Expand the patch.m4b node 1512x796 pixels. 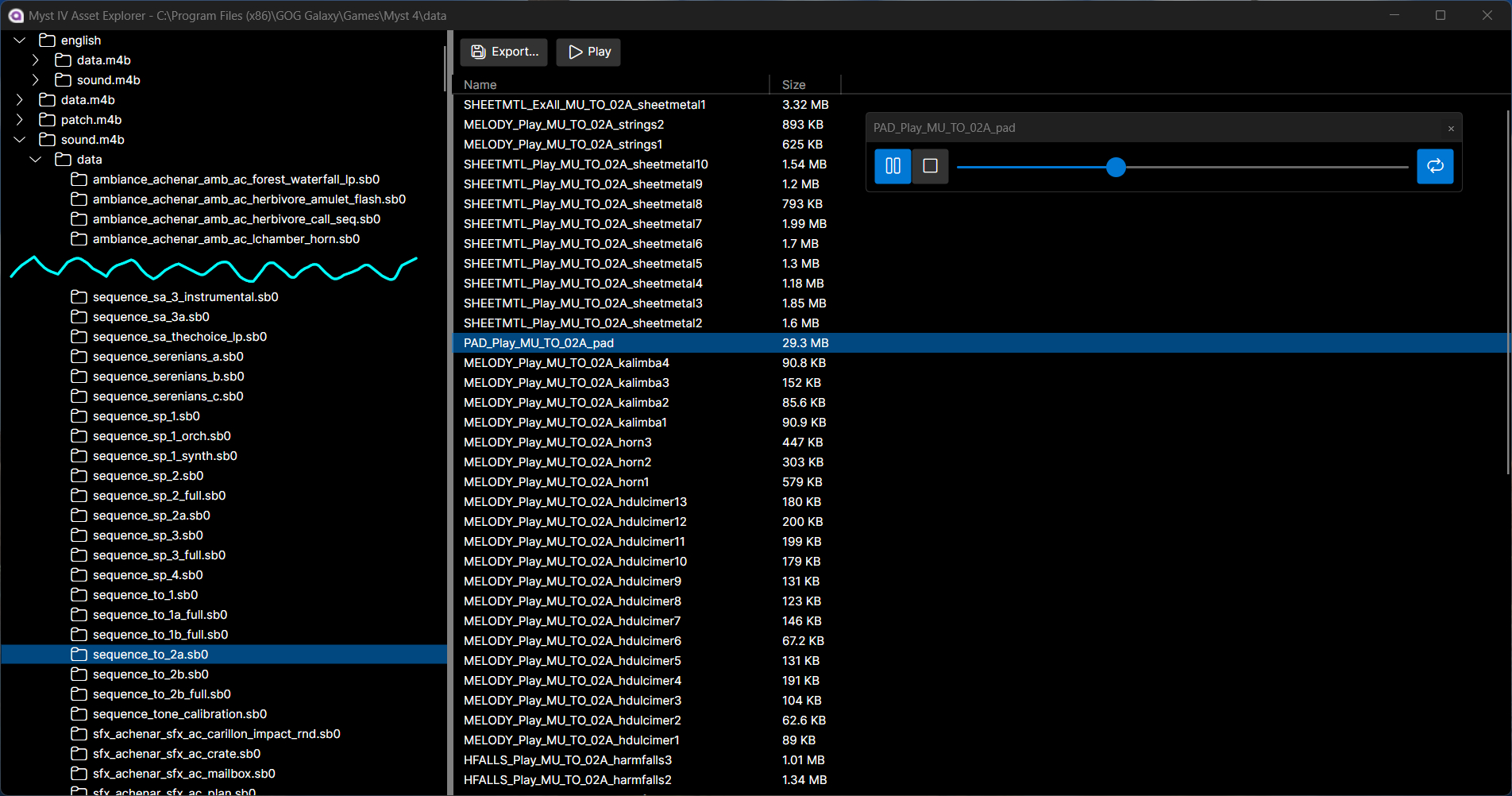pos(20,119)
